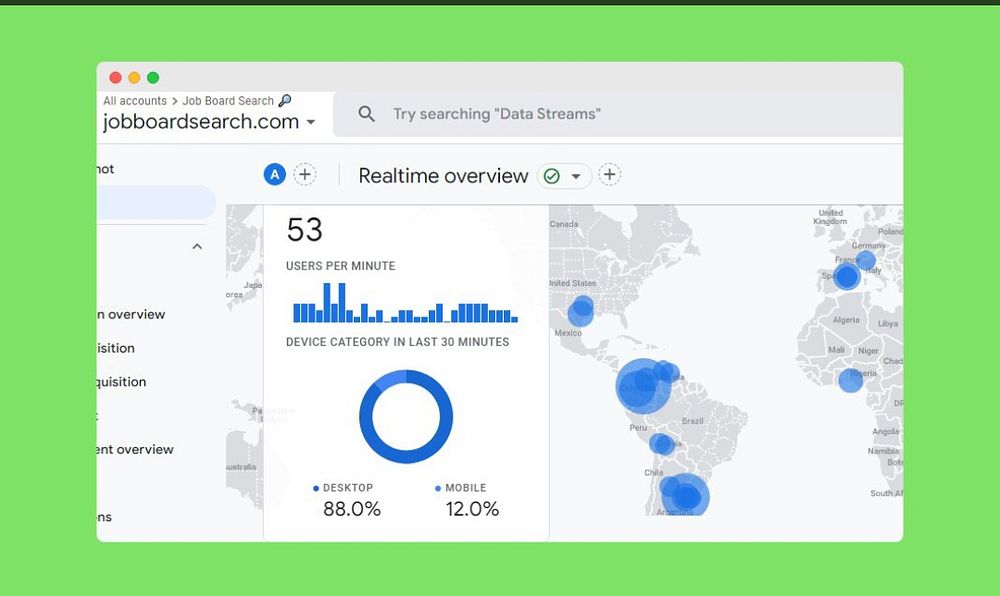Click the Mobile legend entry
The width and height of the screenshot is (1000, 596).
pos(460,488)
